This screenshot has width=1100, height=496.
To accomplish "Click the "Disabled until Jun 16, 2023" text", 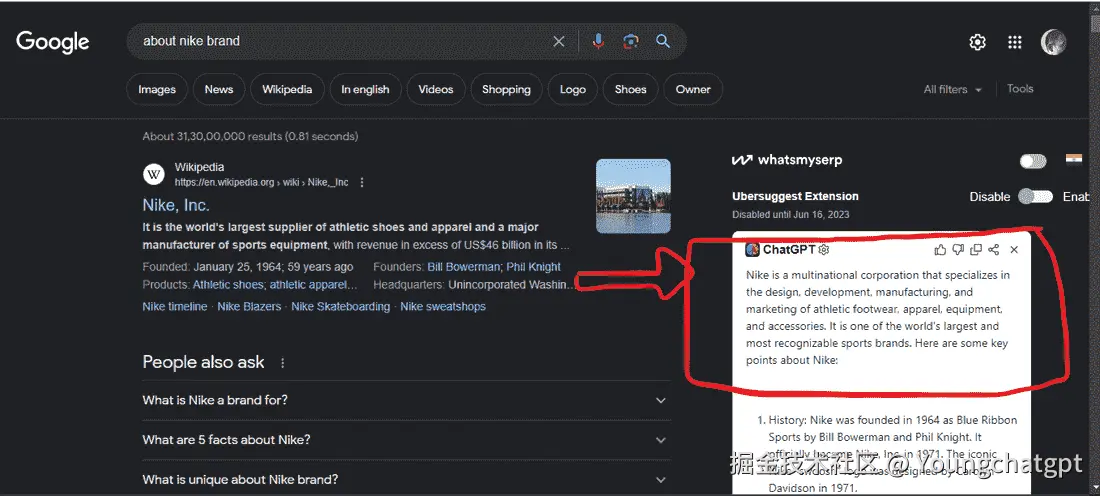I will click(x=791, y=214).
